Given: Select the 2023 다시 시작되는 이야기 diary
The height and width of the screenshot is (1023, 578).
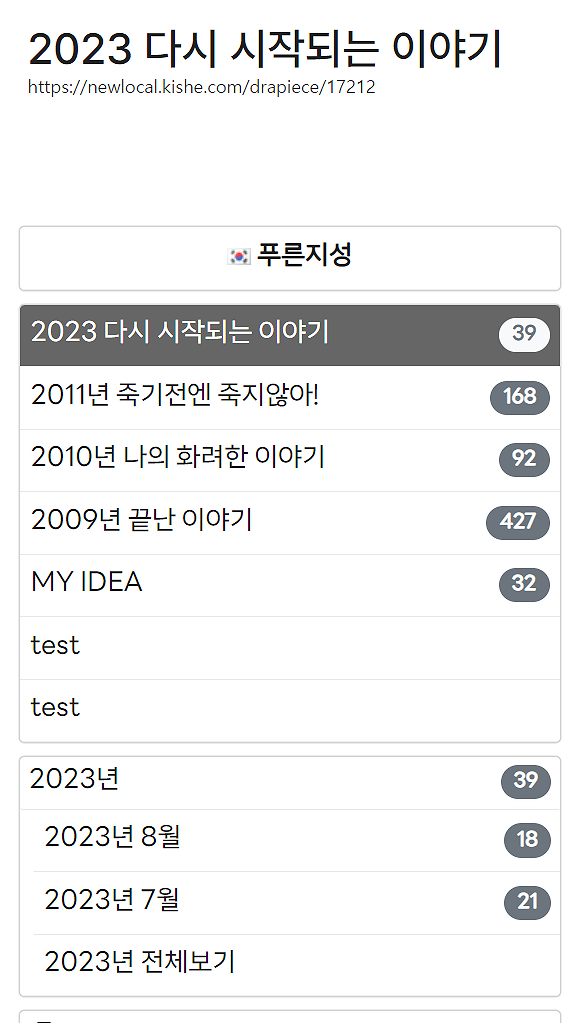Looking at the screenshot, I should 290,335.
